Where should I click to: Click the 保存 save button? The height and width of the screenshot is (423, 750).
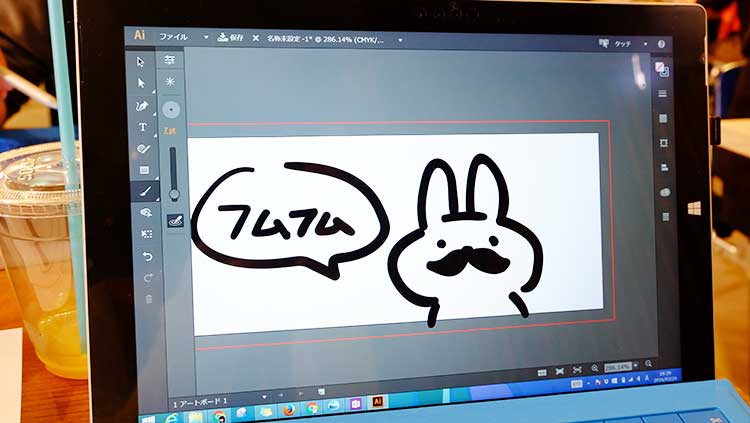231,37
